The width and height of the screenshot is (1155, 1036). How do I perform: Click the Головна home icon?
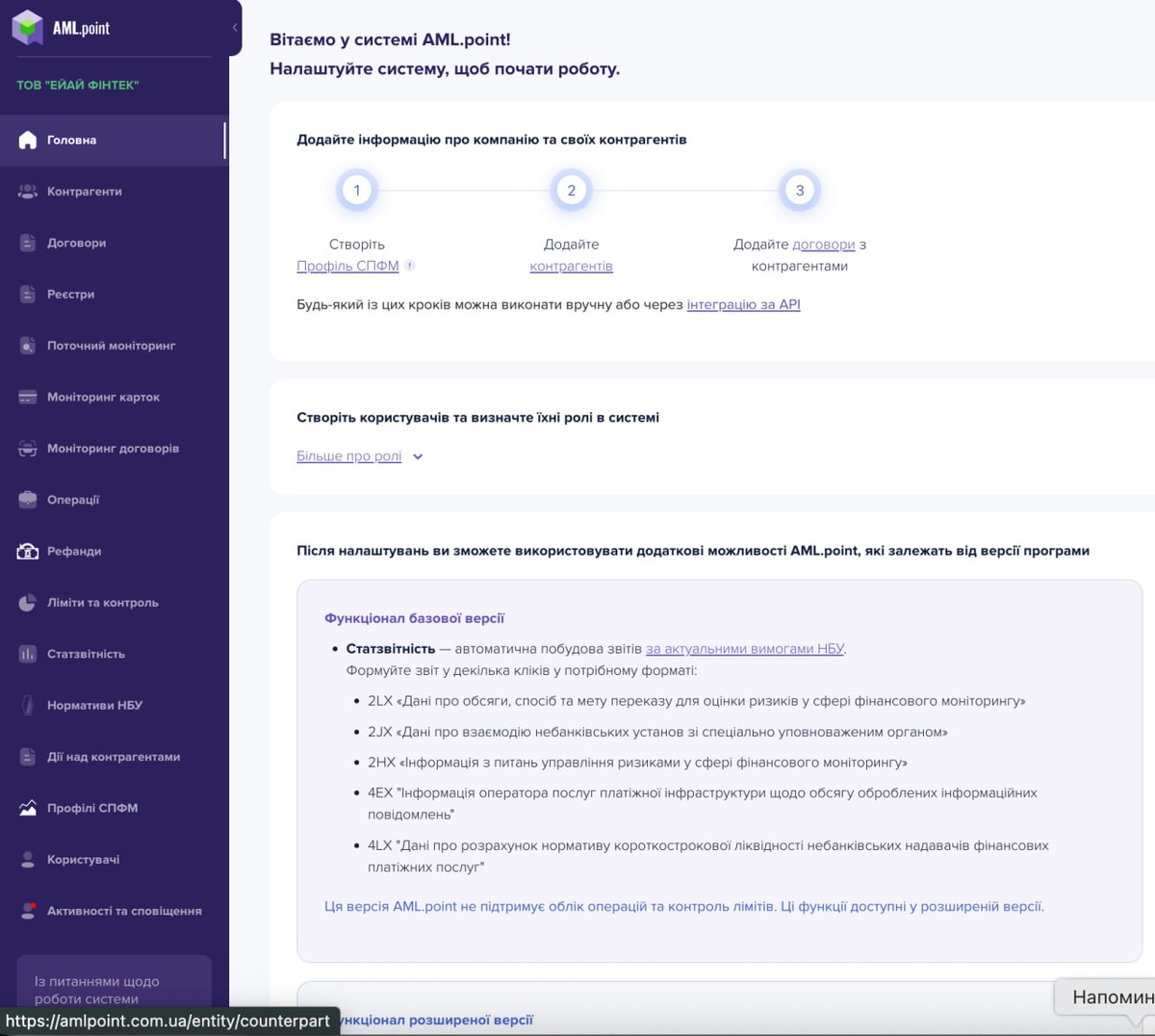click(x=28, y=141)
